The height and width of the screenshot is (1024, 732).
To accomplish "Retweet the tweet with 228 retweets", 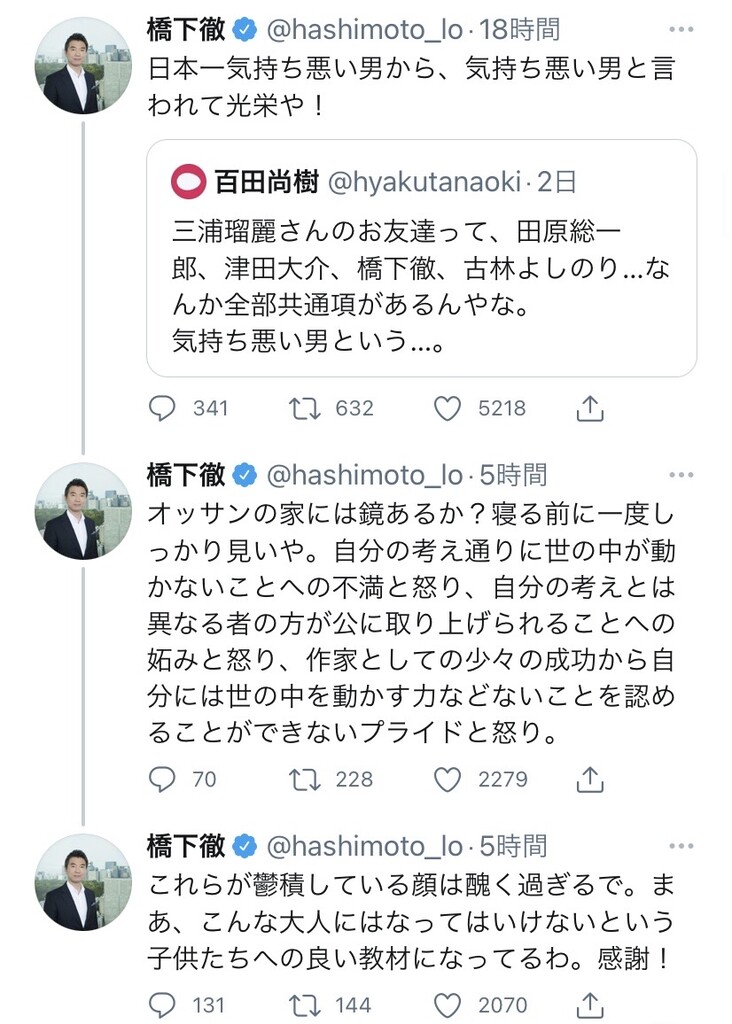I will tap(302, 778).
